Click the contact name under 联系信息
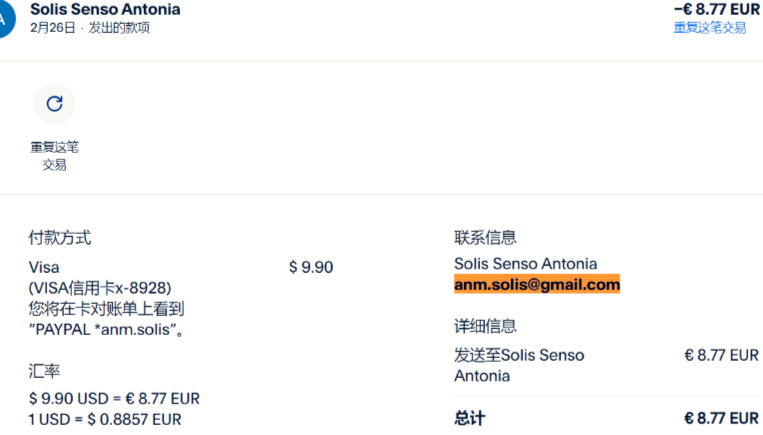This screenshot has height=435, width=763. coord(539,264)
